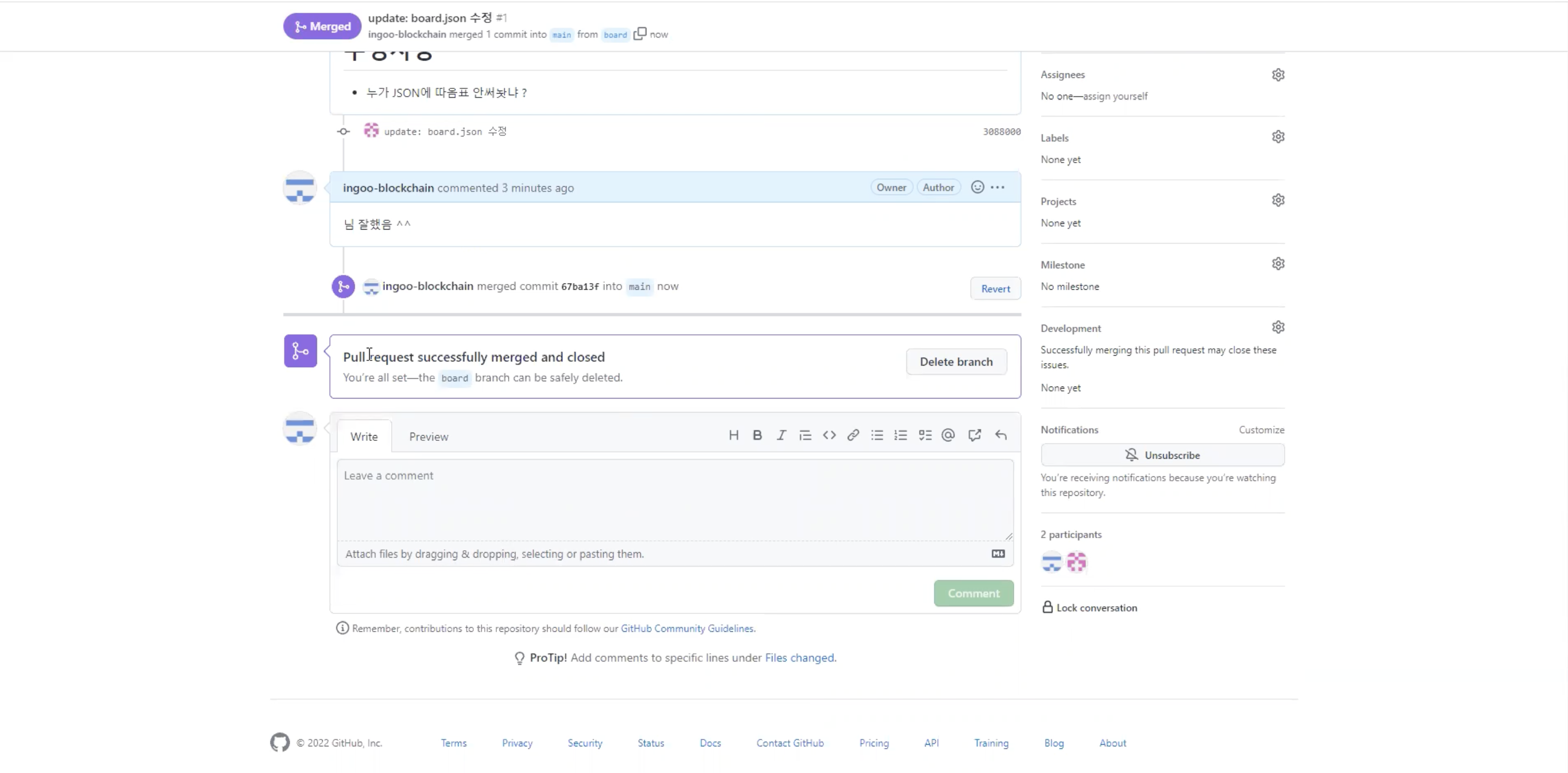The width and height of the screenshot is (1568, 773).
Task: Open the Labels settings gear
Action: [x=1278, y=137]
